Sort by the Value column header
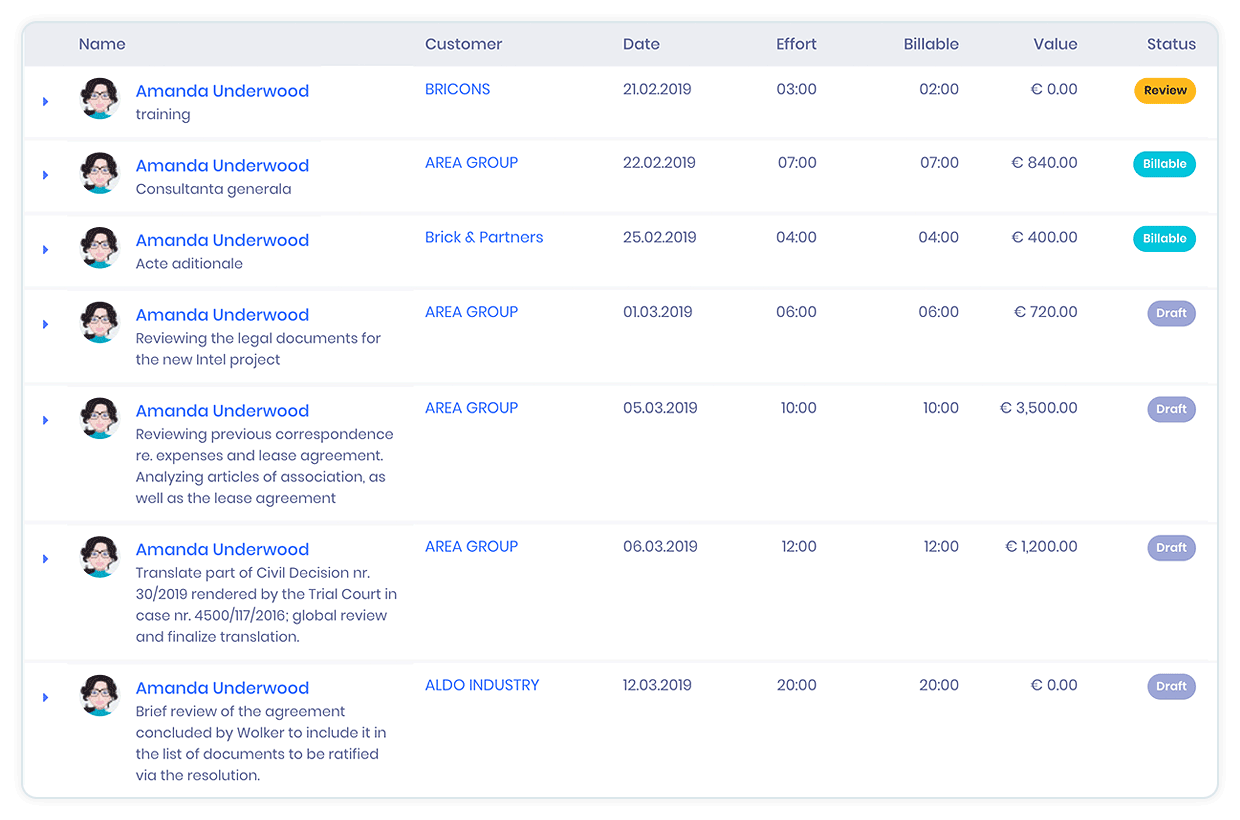Screen dimensions: 1240x820 (x=1055, y=44)
